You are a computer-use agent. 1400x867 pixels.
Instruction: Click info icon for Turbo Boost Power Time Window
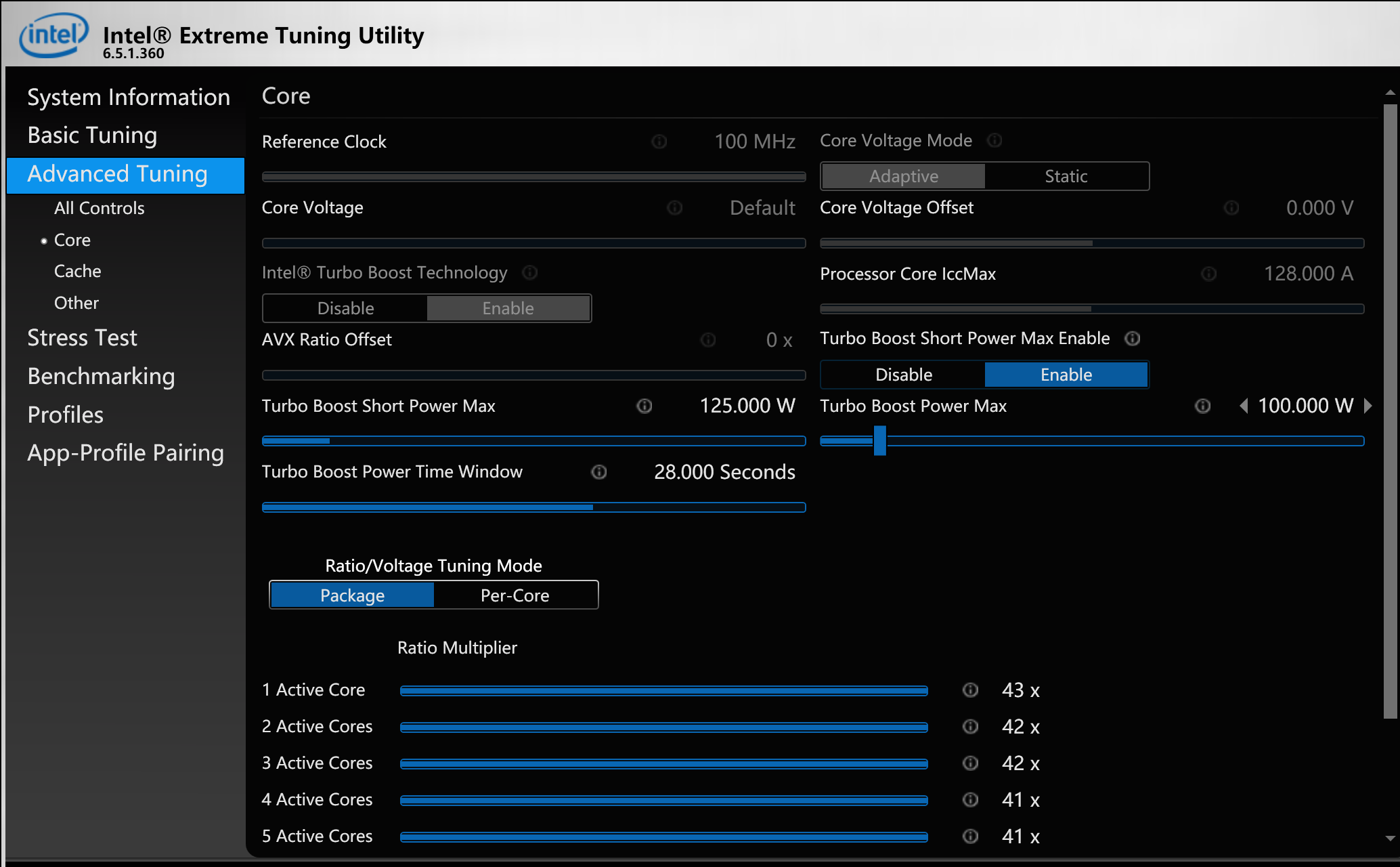click(598, 472)
